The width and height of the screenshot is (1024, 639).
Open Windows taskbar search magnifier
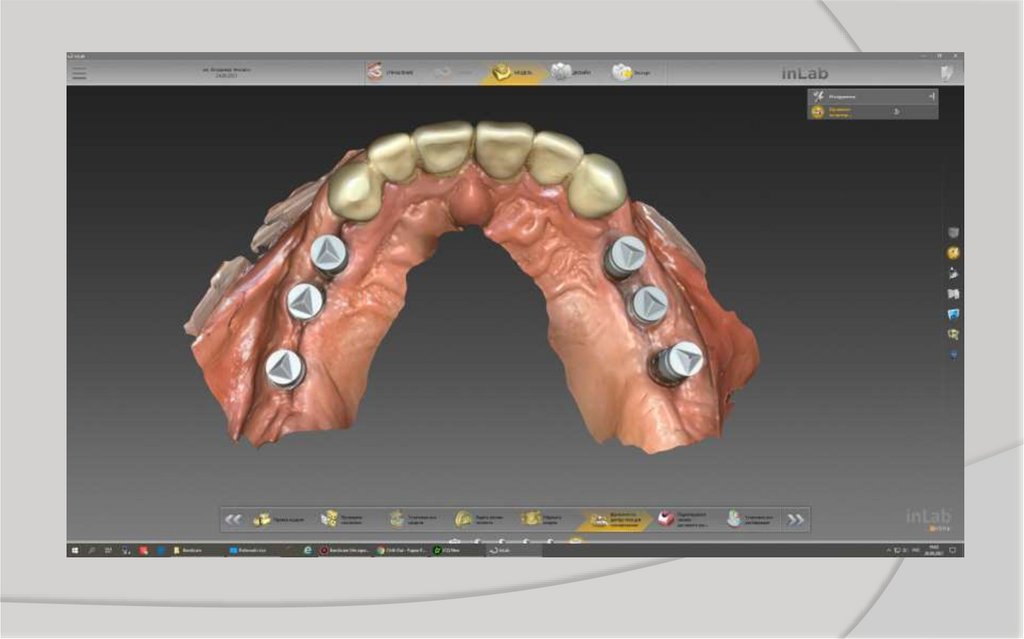click(92, 550)
